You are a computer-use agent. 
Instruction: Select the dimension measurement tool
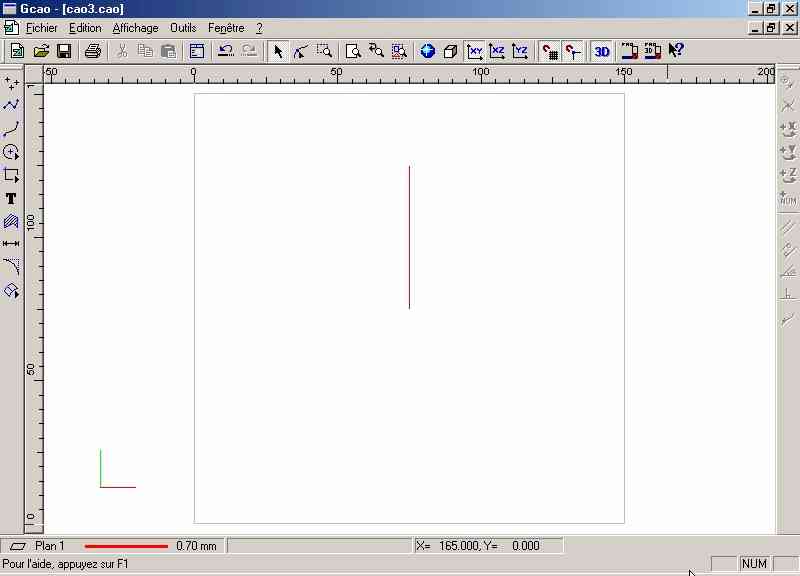click(x=11, y=244)
